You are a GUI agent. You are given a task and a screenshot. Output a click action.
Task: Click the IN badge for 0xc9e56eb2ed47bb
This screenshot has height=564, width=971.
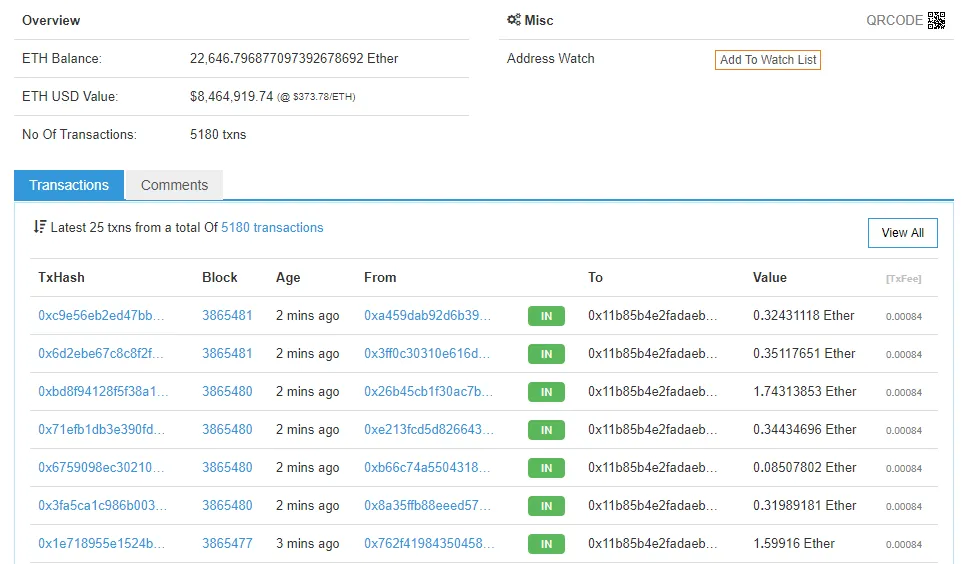(x=546, y=316)
